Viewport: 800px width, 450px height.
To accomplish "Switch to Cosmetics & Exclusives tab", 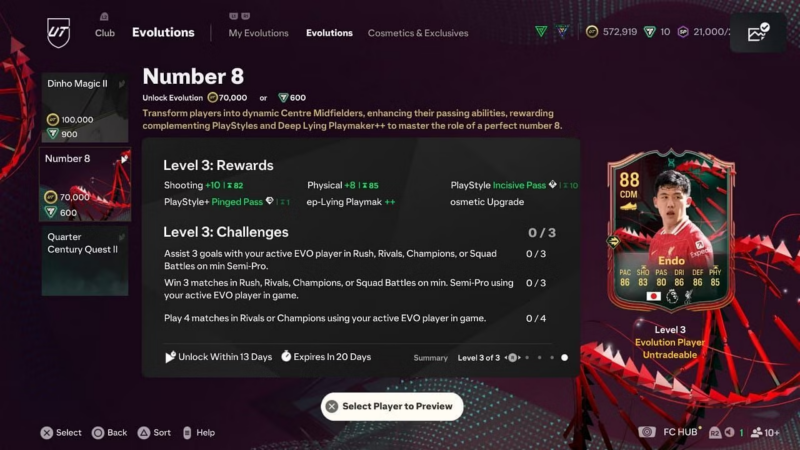I will point(418,33).
